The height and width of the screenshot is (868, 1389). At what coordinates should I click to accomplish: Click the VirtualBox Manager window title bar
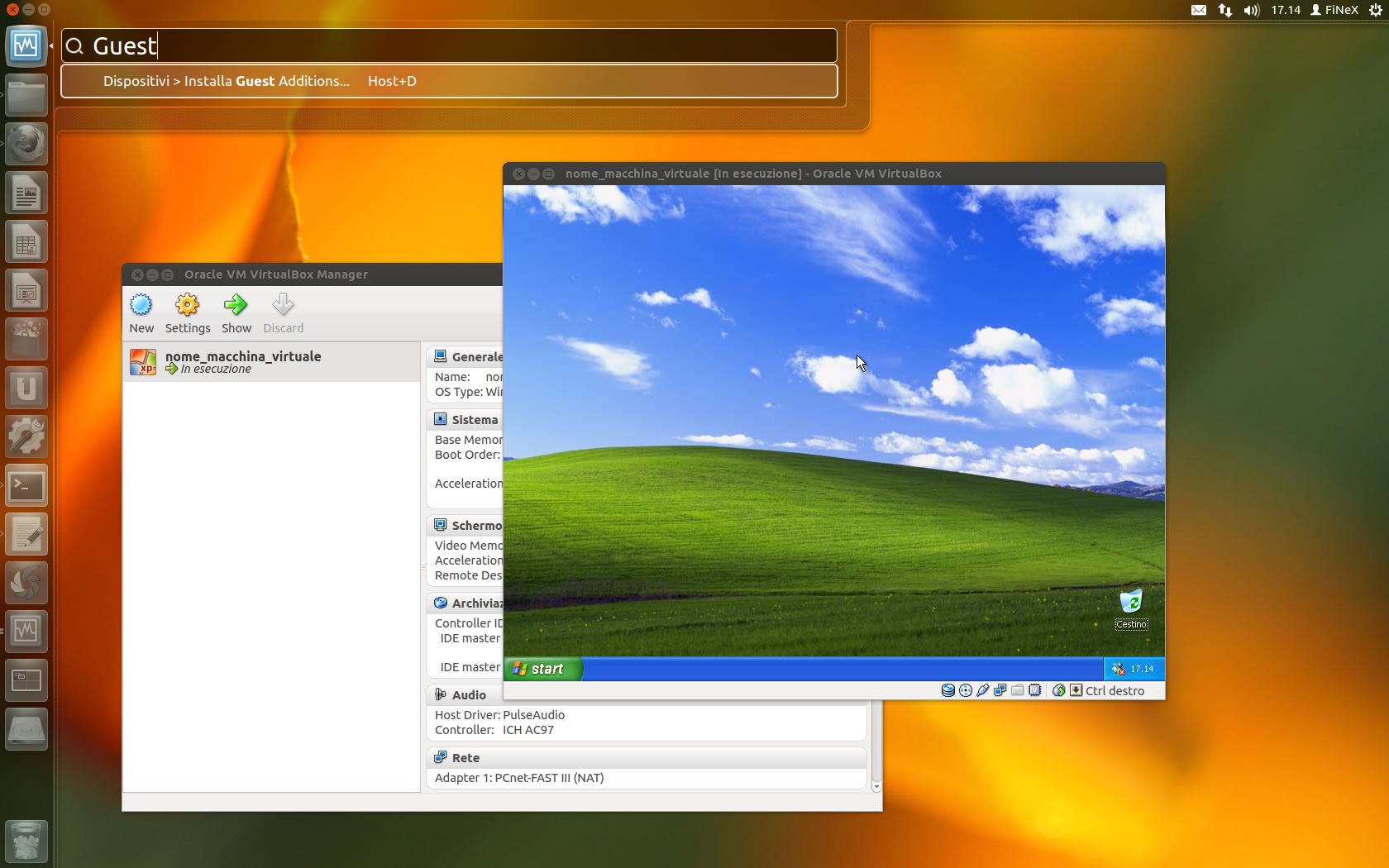click(x=313, y=274)
